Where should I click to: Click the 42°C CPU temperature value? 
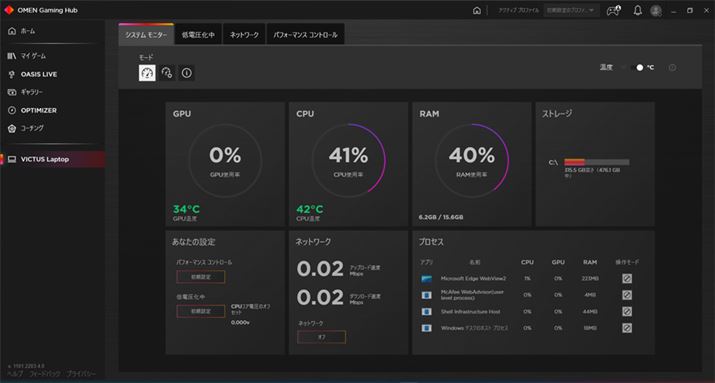[x=310, y=209]
